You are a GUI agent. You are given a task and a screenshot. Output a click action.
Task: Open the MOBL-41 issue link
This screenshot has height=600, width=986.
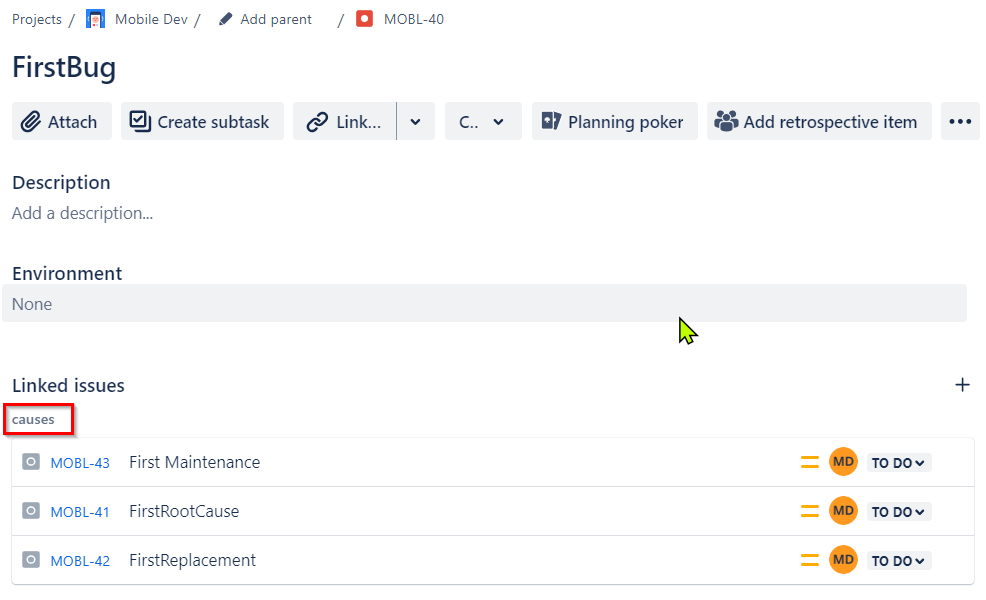tap(80, 512)
